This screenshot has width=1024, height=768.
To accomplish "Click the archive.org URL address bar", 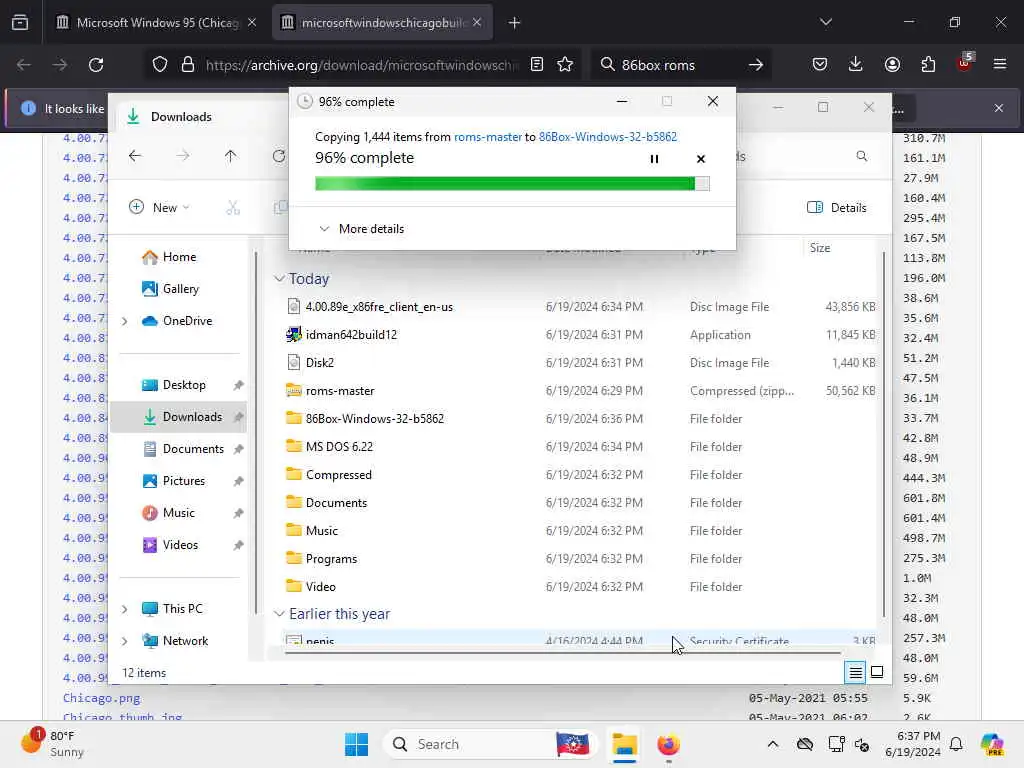I will pyautogui.click(x=362, y=65).
